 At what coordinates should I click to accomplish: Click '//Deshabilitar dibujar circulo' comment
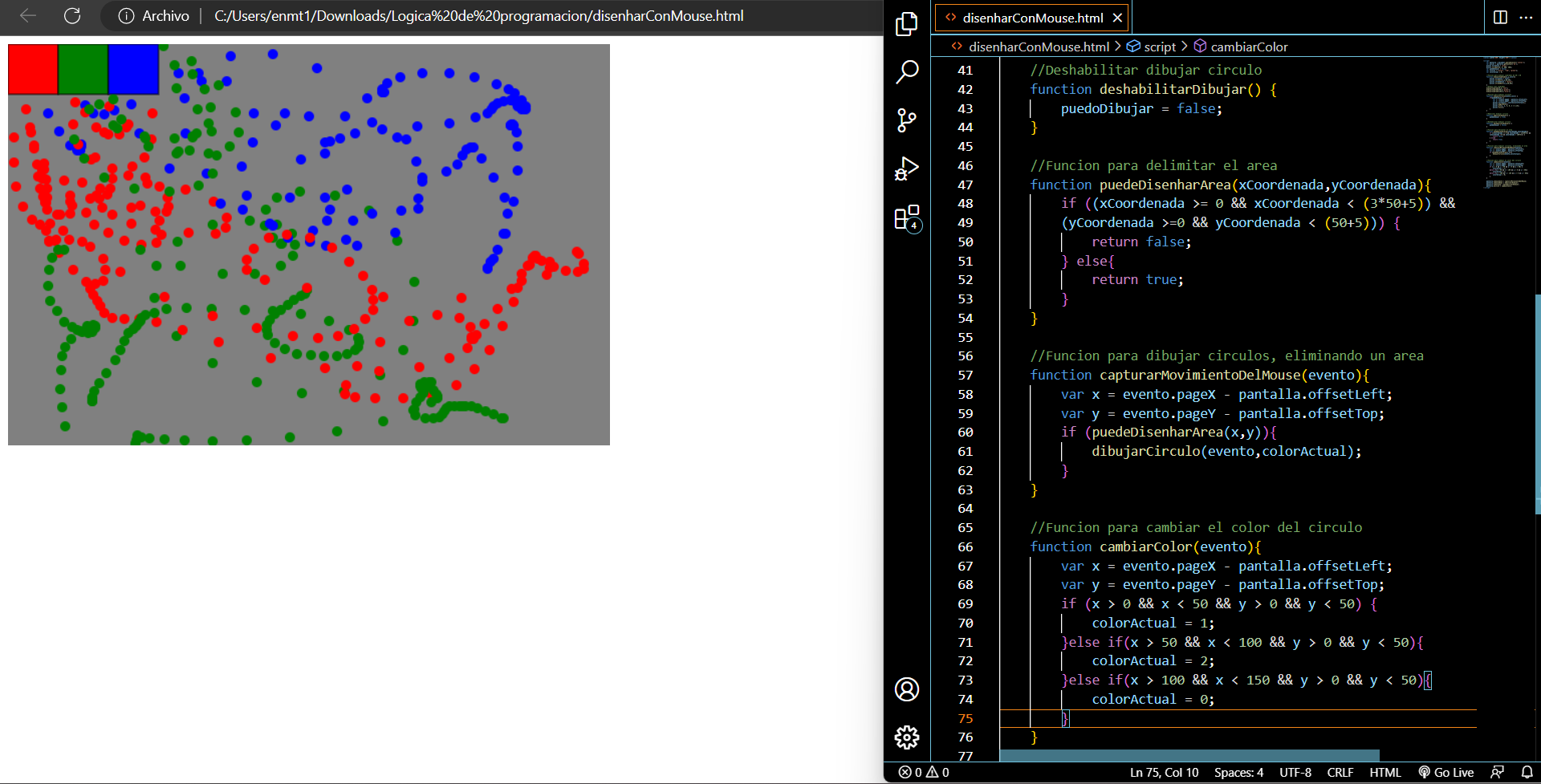click(x=1145, y=70)
